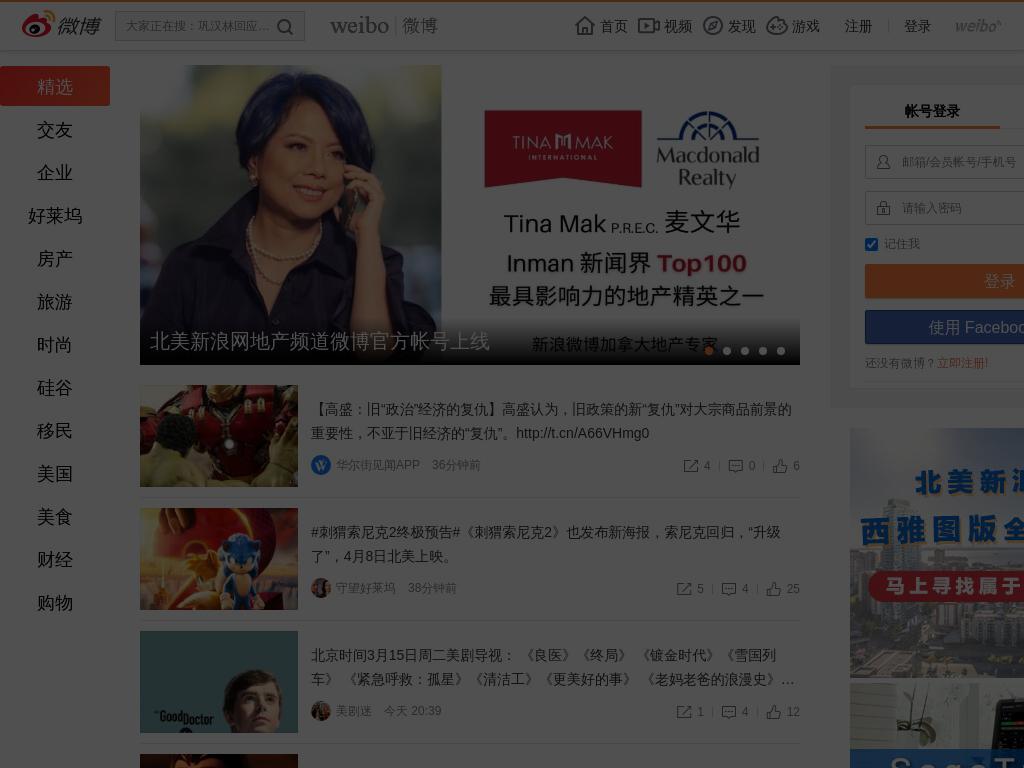Viewport: 1024px width, 768px height.
Task: Select the 房产 category
Action: (x=55, y=259)
